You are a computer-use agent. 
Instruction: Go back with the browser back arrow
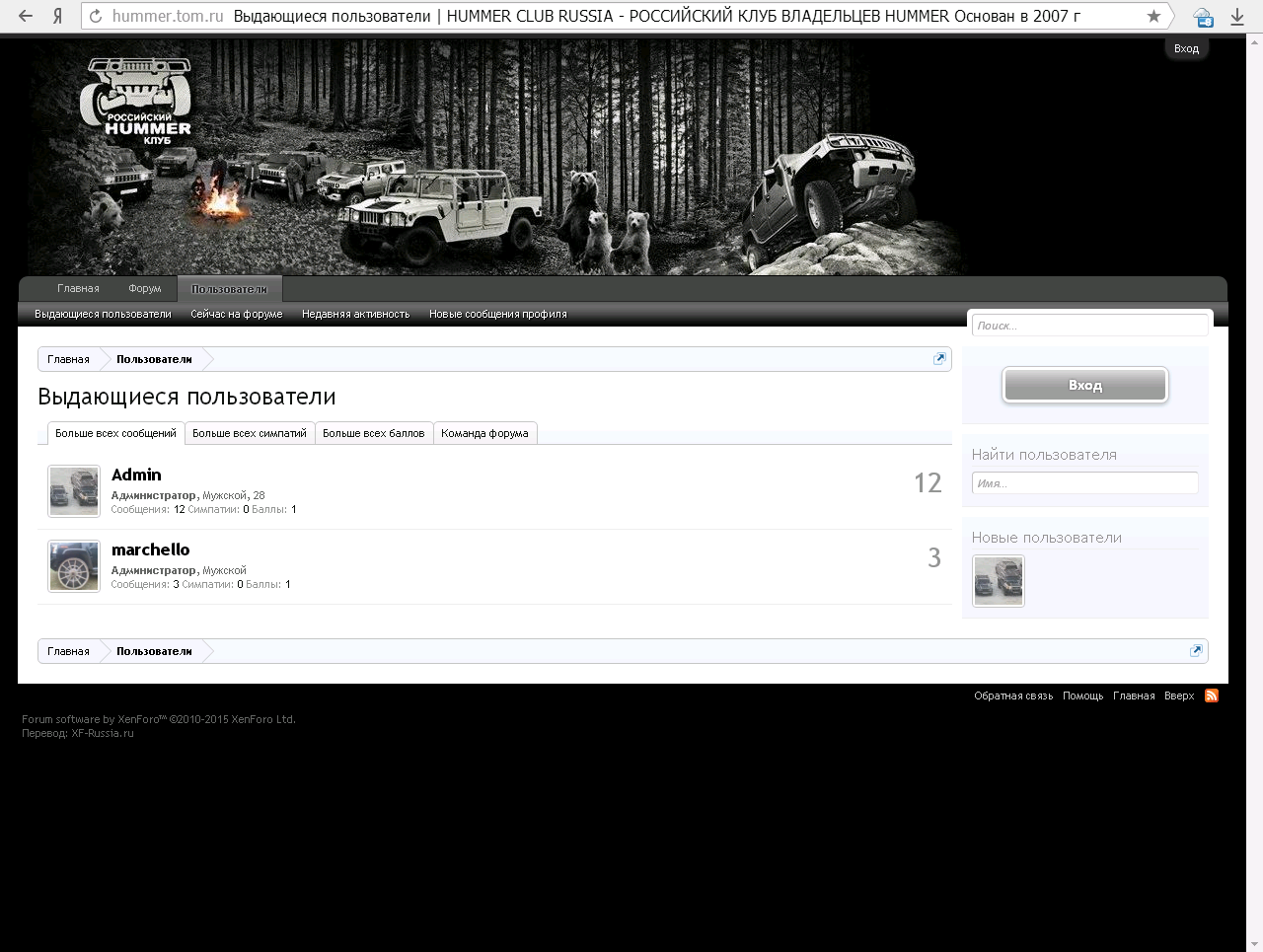tap(26, 16)
